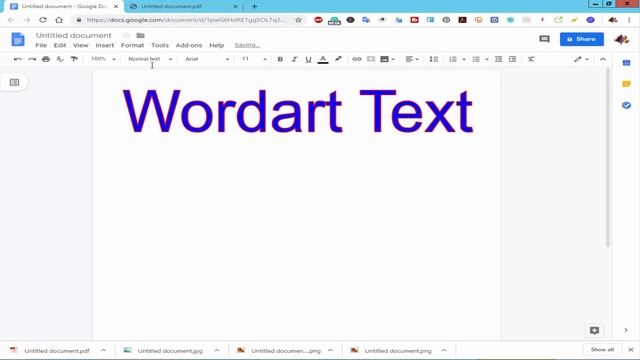Screen dimensions: 640x360
Task: Open the comment history icon
Action: pyautogui.click(x=544, y=39)
